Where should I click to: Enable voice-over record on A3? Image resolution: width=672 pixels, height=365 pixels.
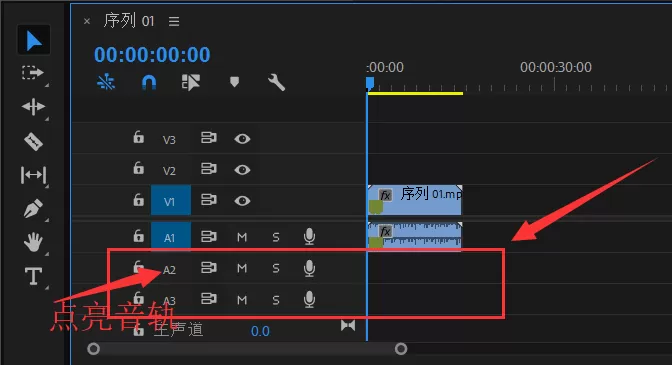pyautogui.click(x=309, y=299)
